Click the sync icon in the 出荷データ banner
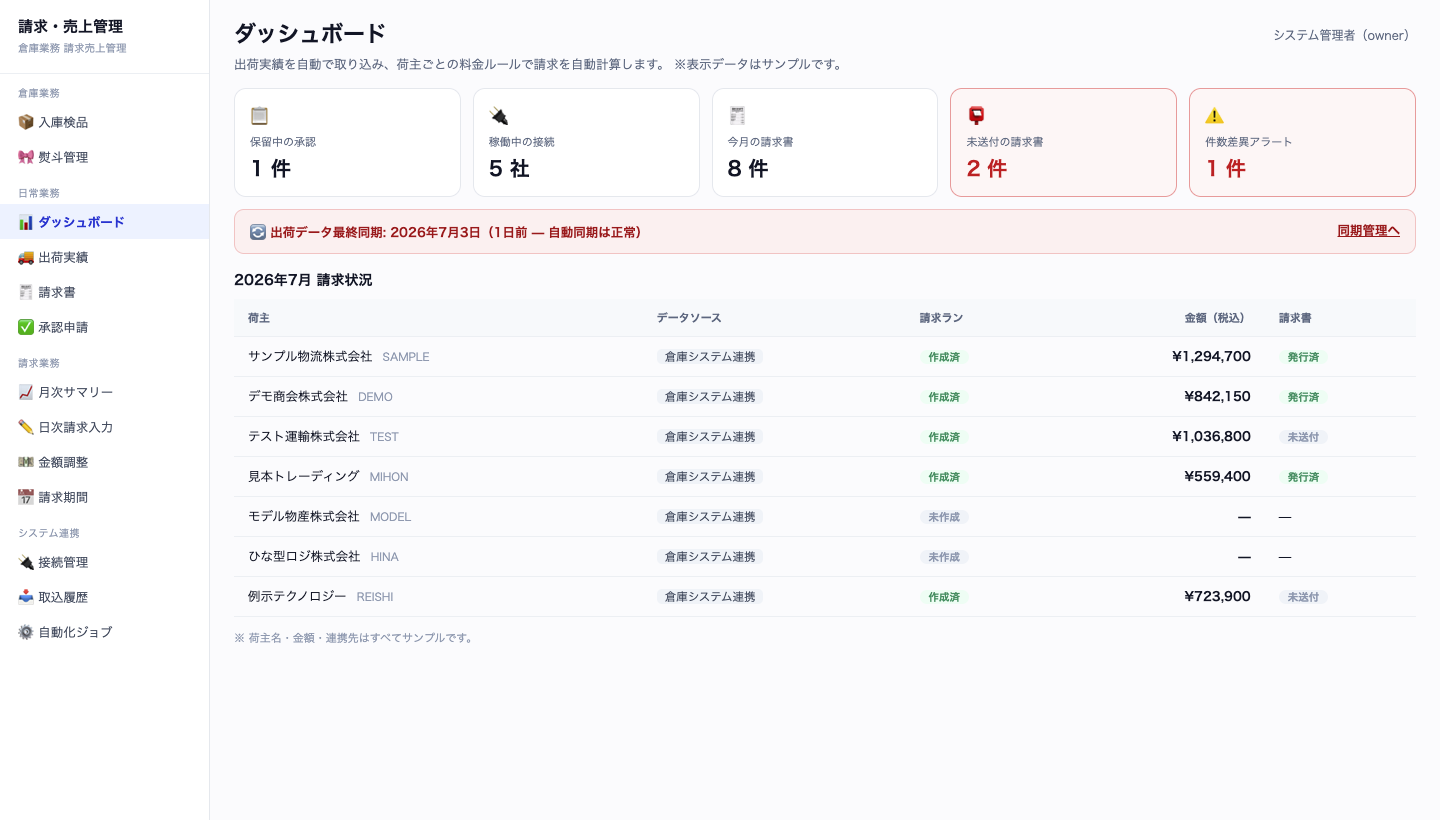Image resolution: width=1440 pixels, height=820 pixels. click(x=258, y=232)
